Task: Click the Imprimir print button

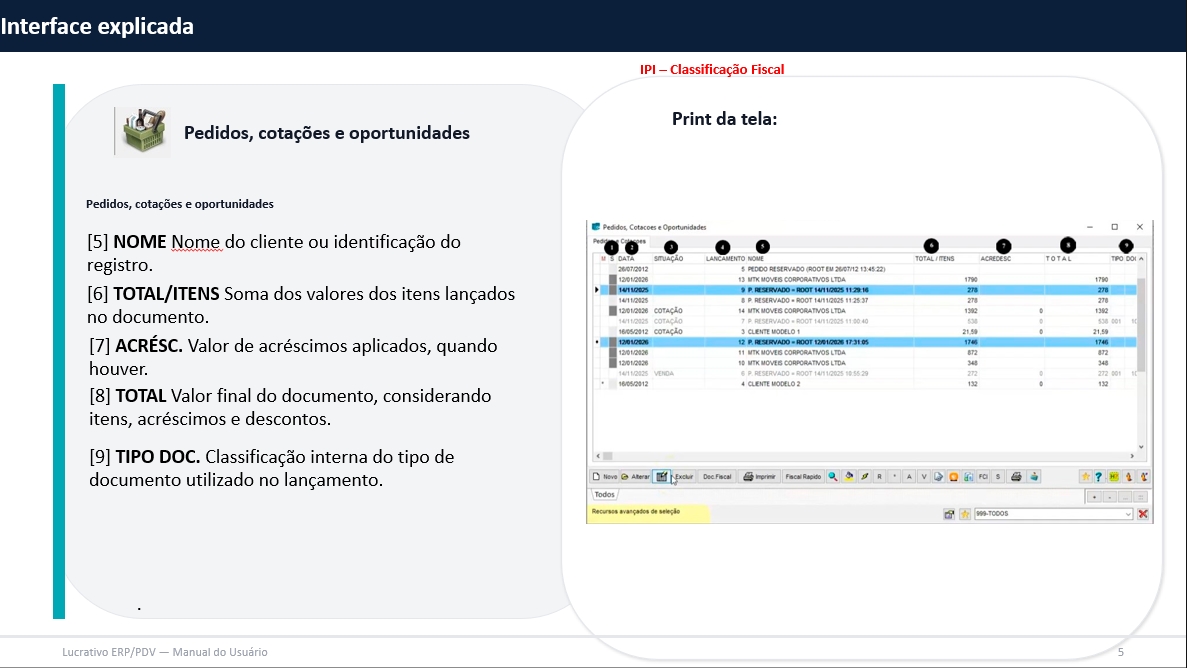Action: pos(759,477)
